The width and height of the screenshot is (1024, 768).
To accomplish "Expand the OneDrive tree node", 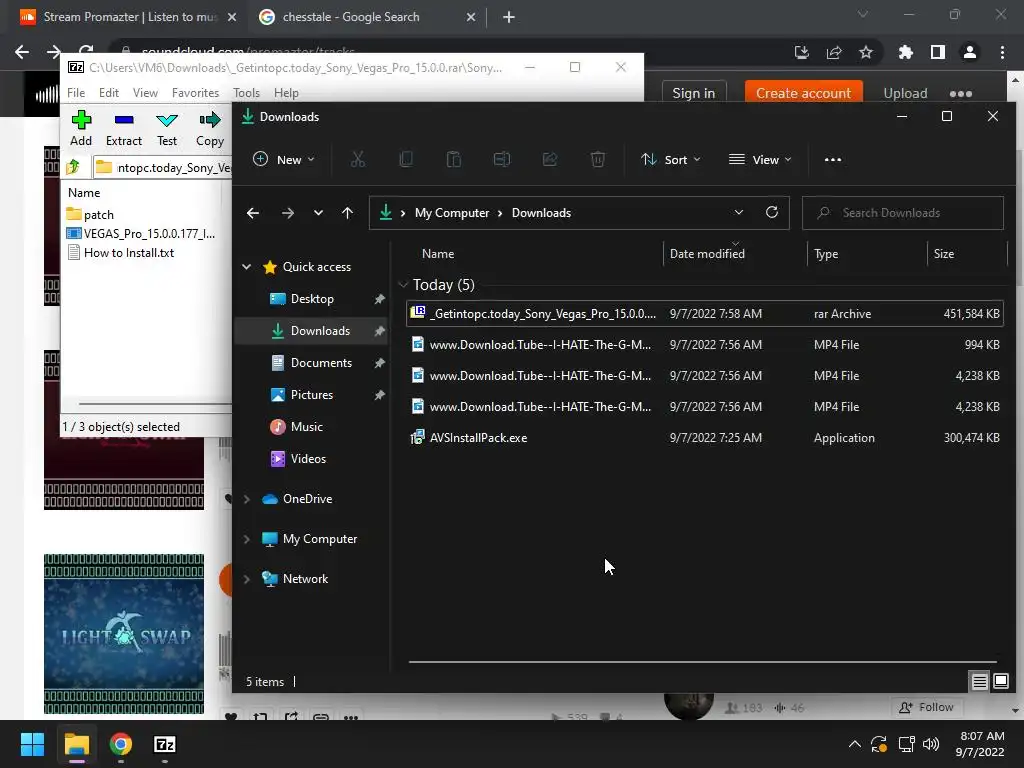I will click(x=247, y=499).
